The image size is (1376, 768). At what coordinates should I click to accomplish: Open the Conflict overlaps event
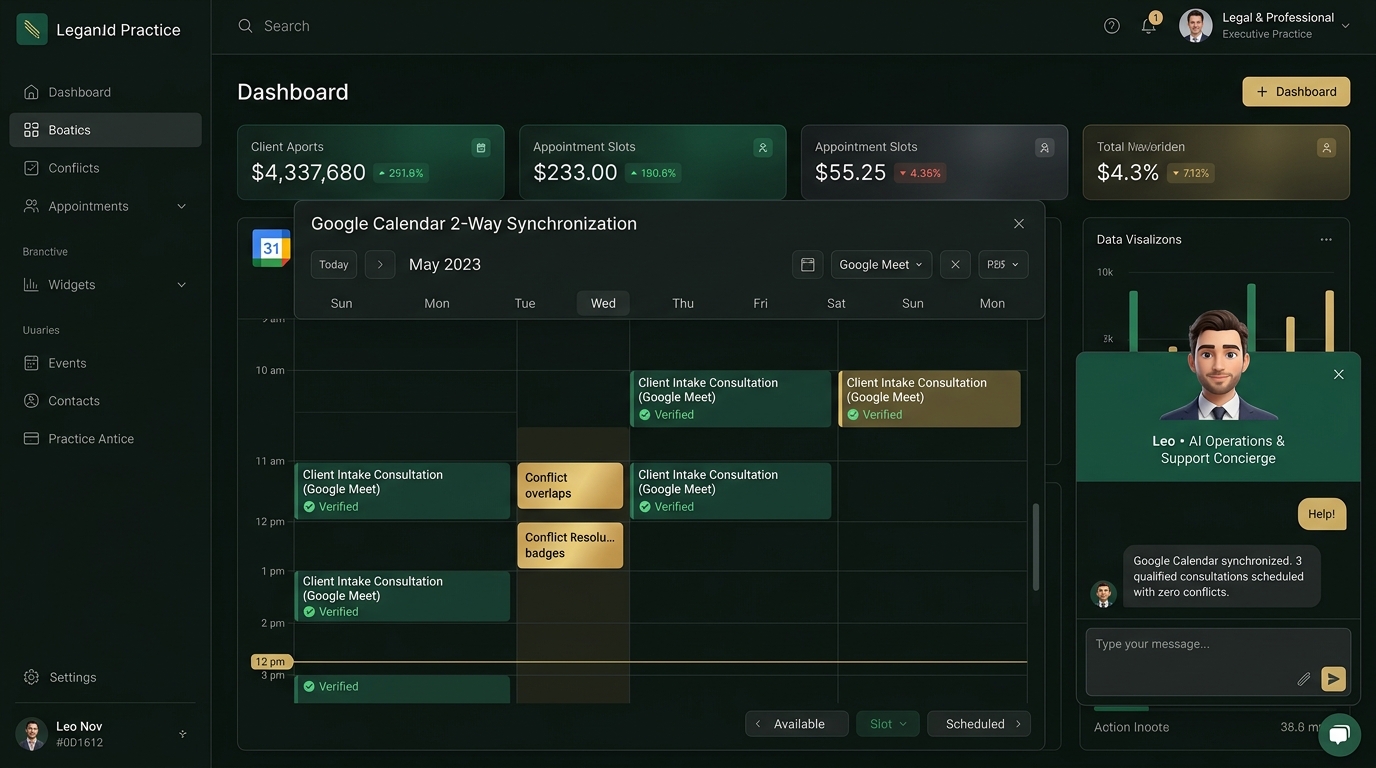(x=570, y=485)
